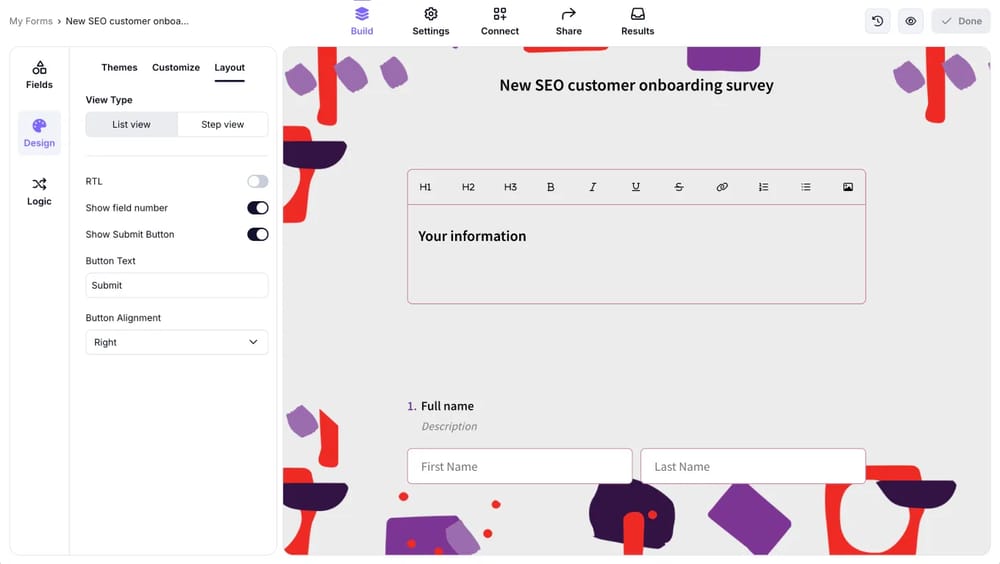The width and height of the screenshot is (1000, 564).
Task: Turn off Show Submit Button toggle
Action: coord(257,234)
